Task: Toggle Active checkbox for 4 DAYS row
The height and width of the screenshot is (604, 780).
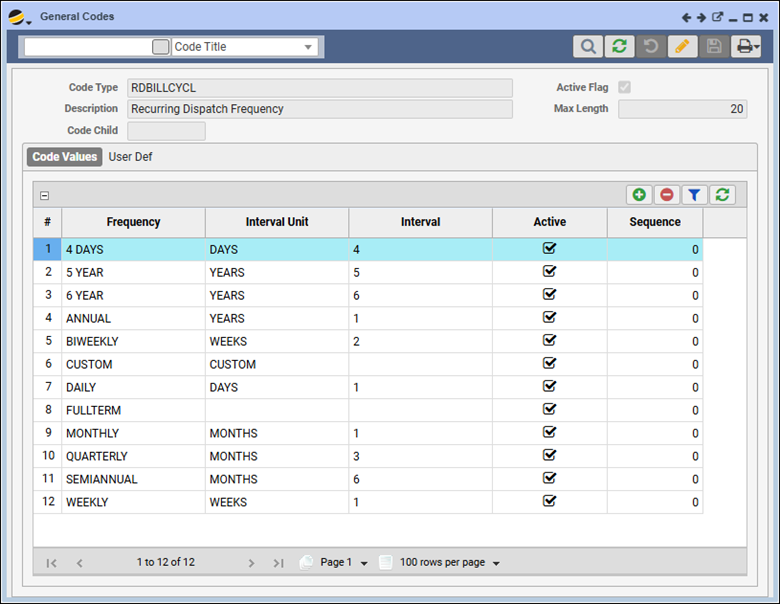Action: [x=549, y=248]
